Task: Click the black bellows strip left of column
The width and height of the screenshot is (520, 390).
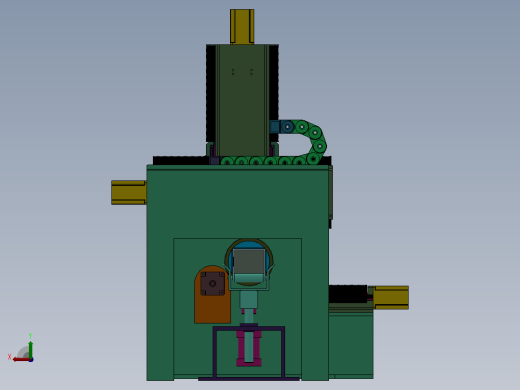Action: [x=181, y=160]
